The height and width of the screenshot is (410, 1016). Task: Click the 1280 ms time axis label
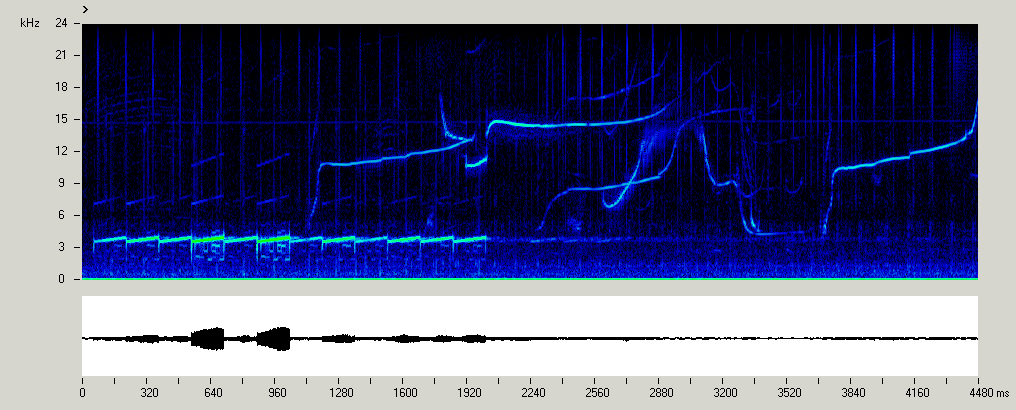click(341, 393)
